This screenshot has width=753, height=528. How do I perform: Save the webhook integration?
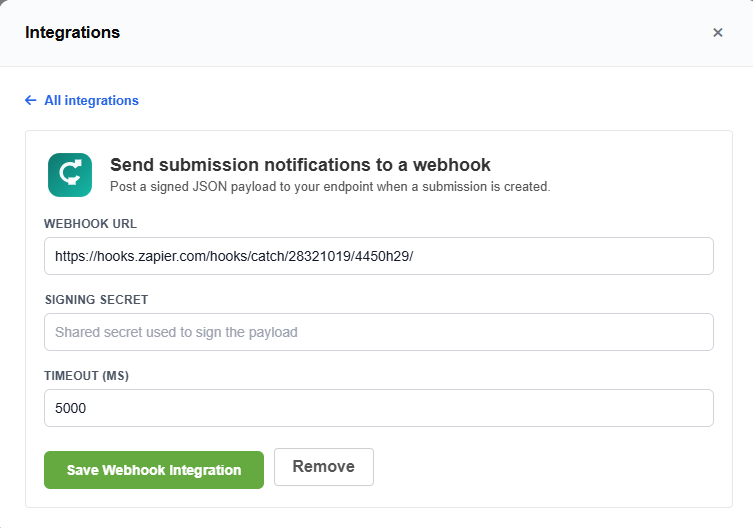tap(154, 470)
